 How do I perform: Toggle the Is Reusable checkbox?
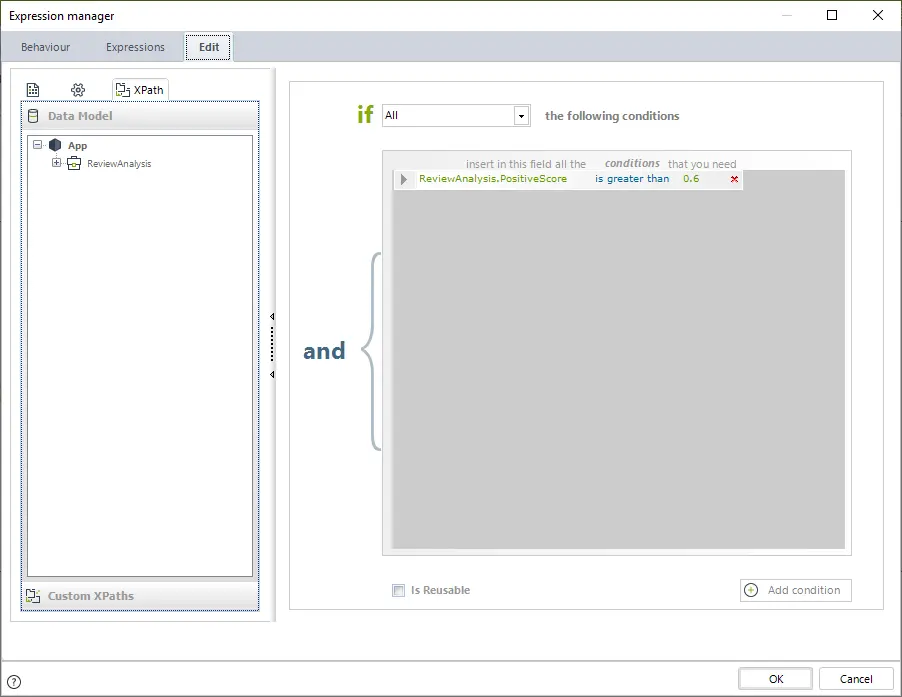(x=398, y=590)
